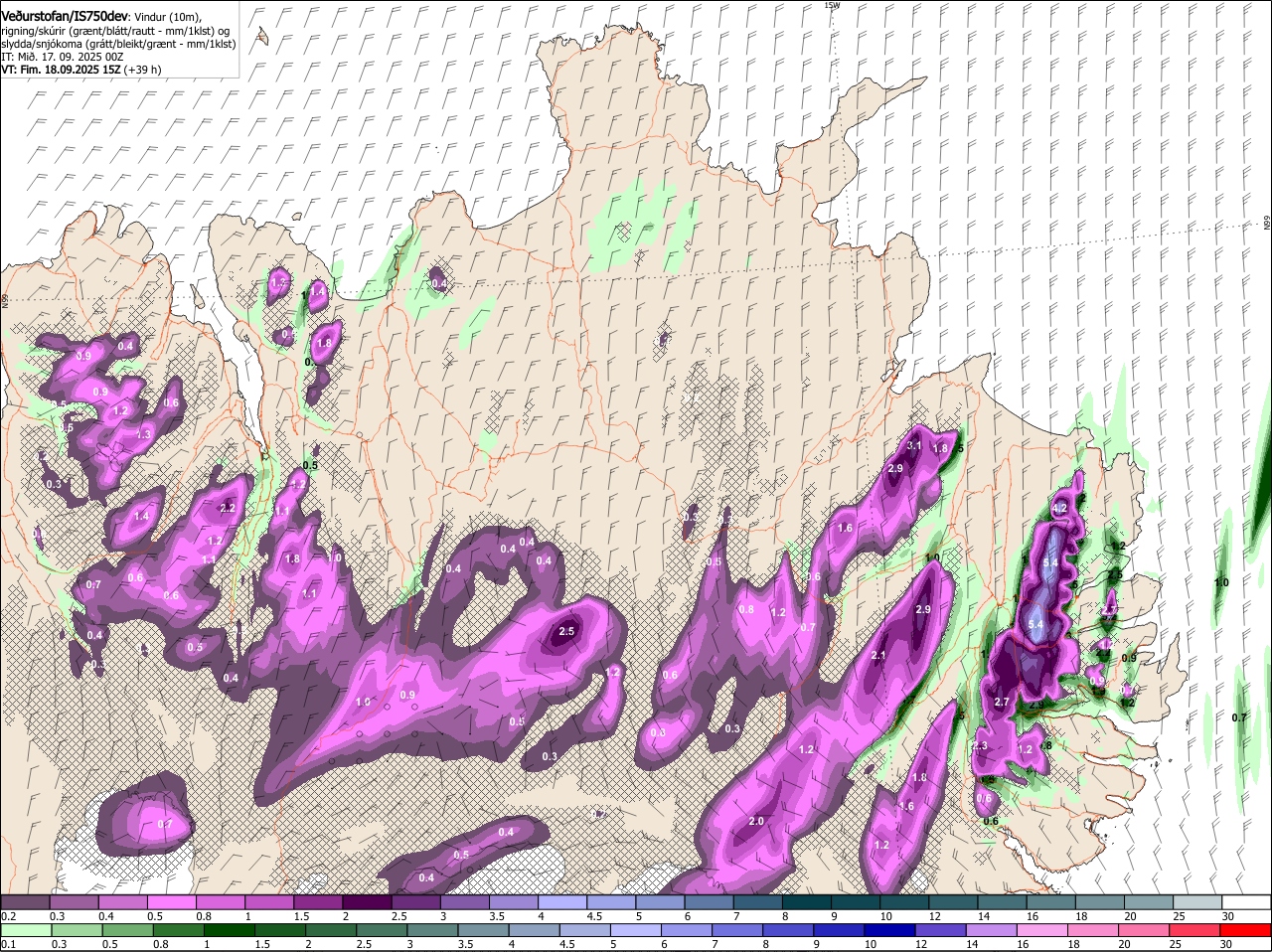The image size is (1272, 952).
Task: Click the 2.0 value near the south coast
Action: tap(756, 821)
